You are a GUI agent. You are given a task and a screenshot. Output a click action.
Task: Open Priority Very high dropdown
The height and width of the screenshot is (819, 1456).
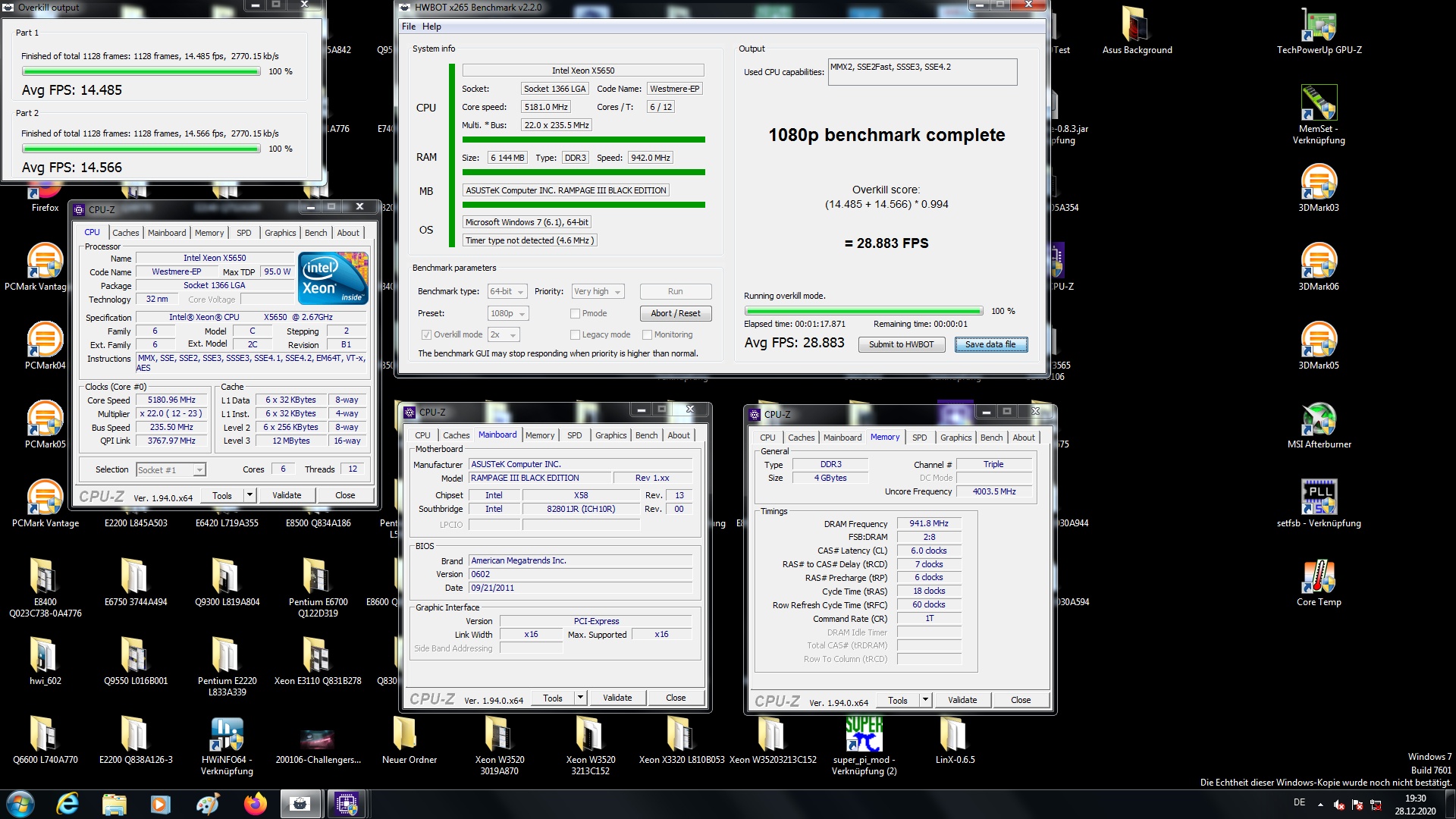598,291
